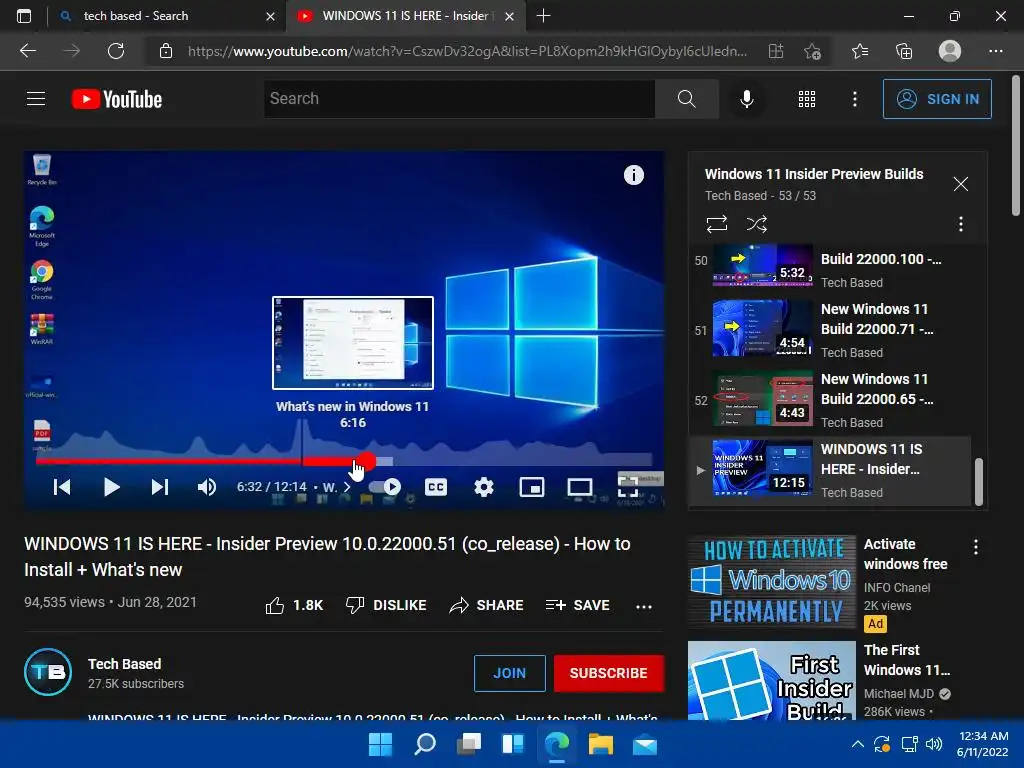
Task: Open taskbar Search
Action: click(425, 744)
